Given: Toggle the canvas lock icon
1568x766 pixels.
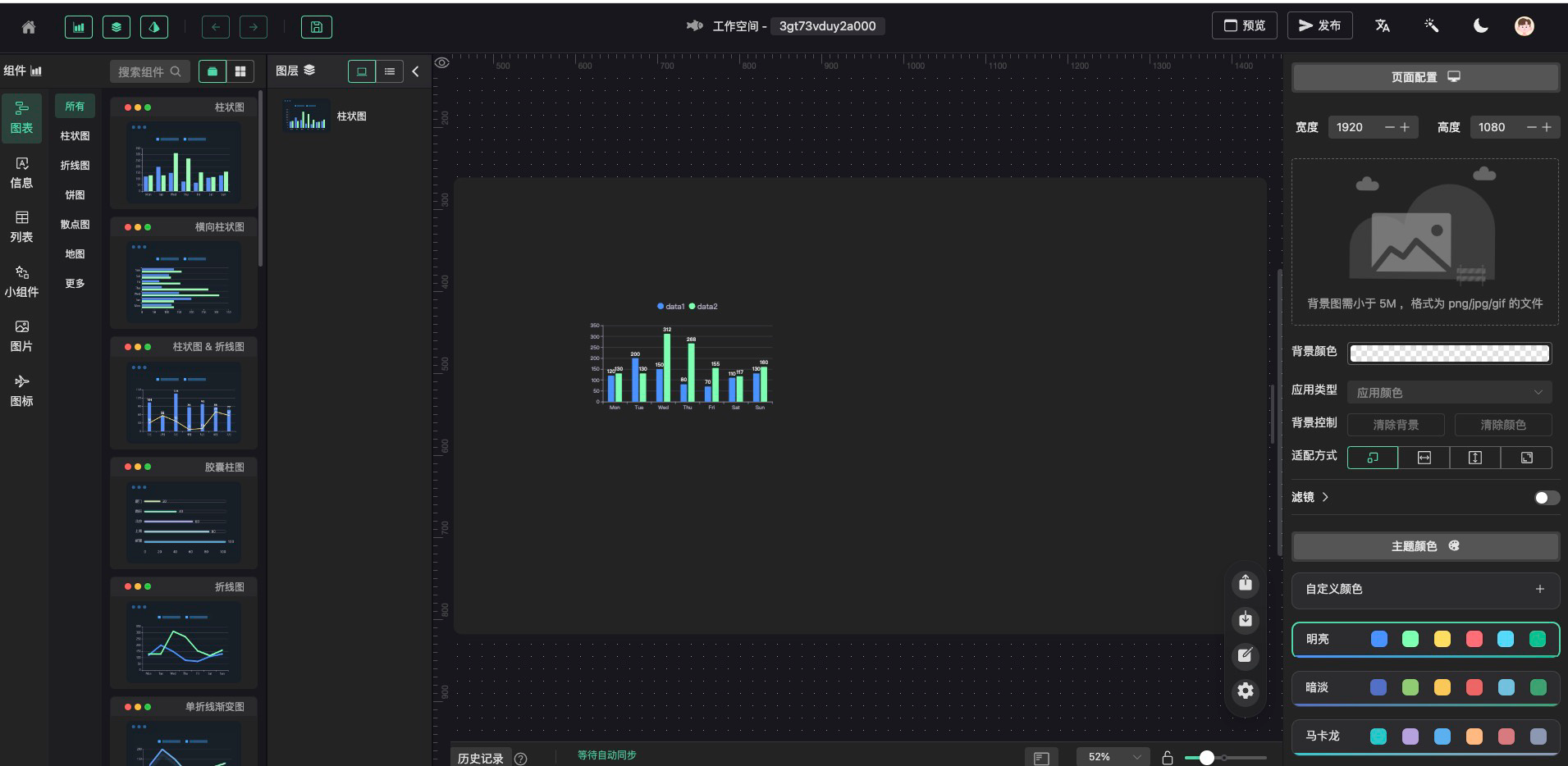Looking at the screenshot, I should tap(1168, 757).
